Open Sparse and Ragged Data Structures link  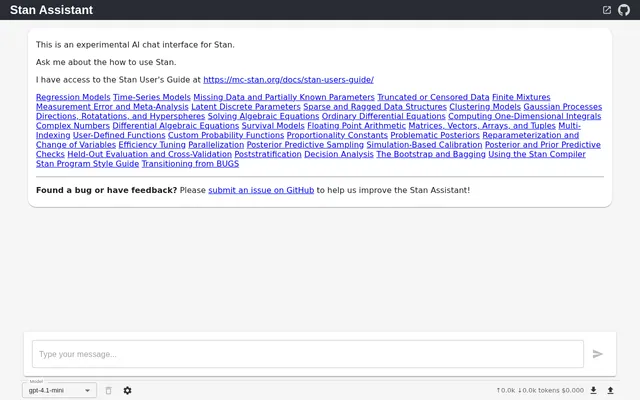point(375,107)
